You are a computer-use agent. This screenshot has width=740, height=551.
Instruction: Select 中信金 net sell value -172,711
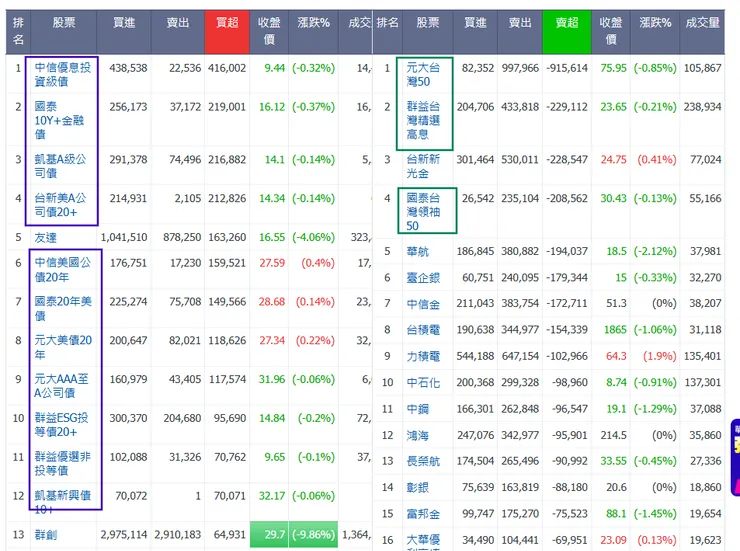(567, 304)
